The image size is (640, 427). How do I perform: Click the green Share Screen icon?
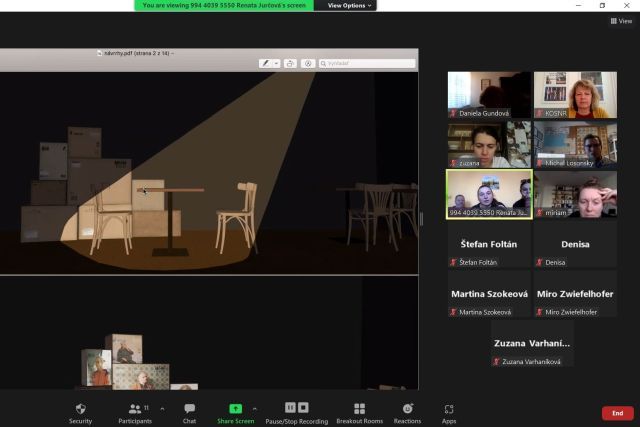[x=235, y=409]
